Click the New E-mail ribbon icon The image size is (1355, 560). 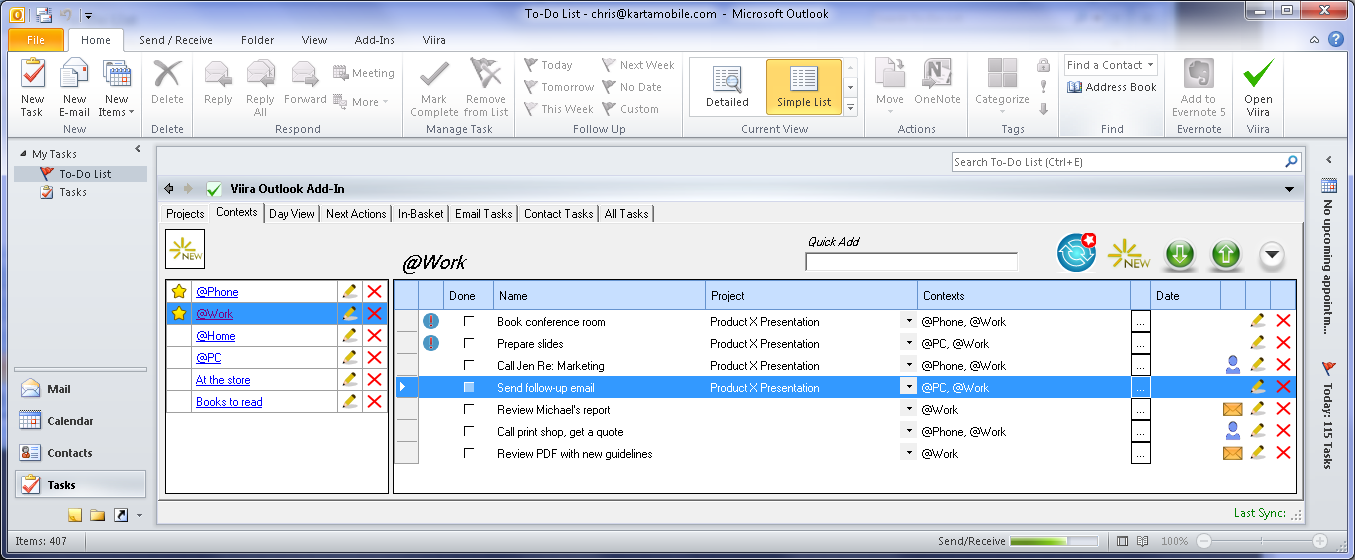pos(74,88)
